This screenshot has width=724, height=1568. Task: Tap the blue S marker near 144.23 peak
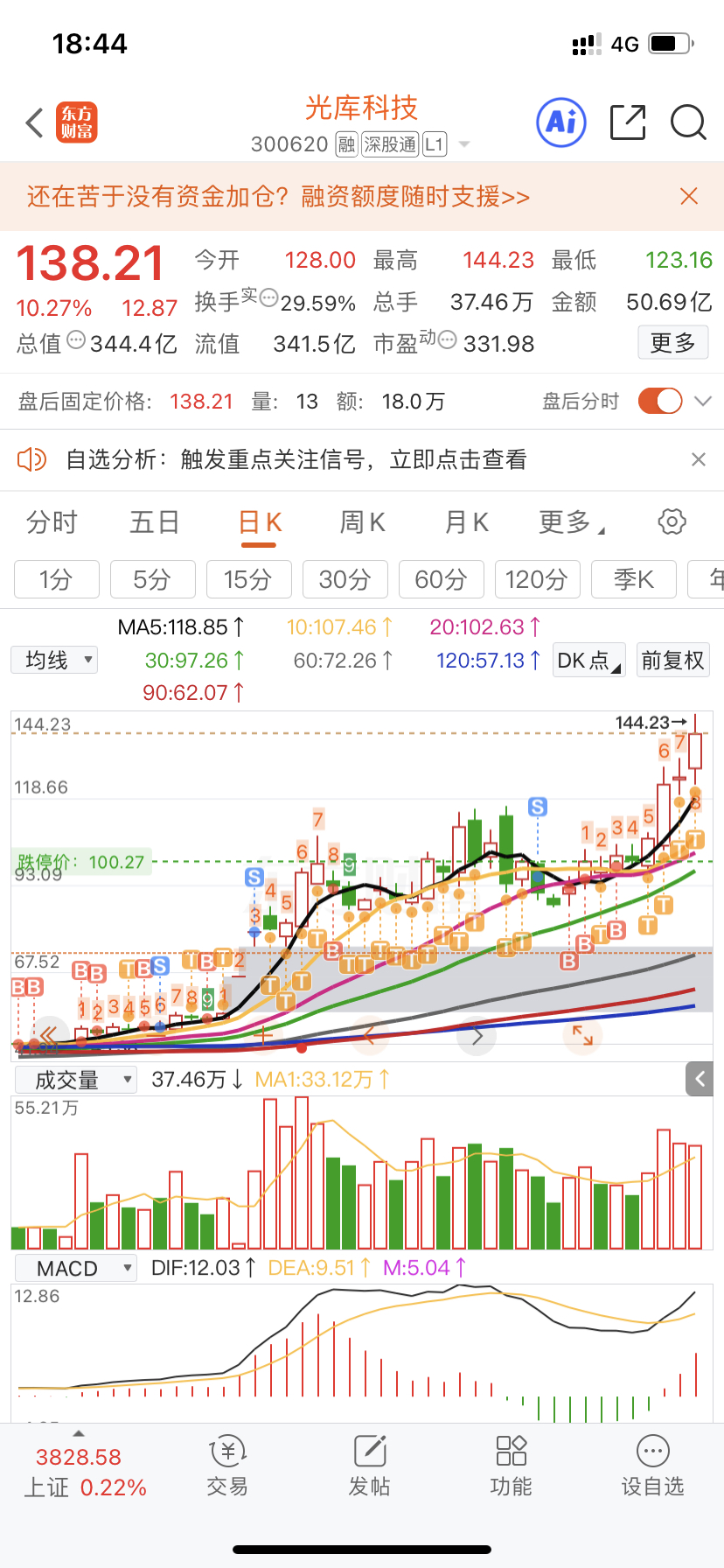(538, 807)
